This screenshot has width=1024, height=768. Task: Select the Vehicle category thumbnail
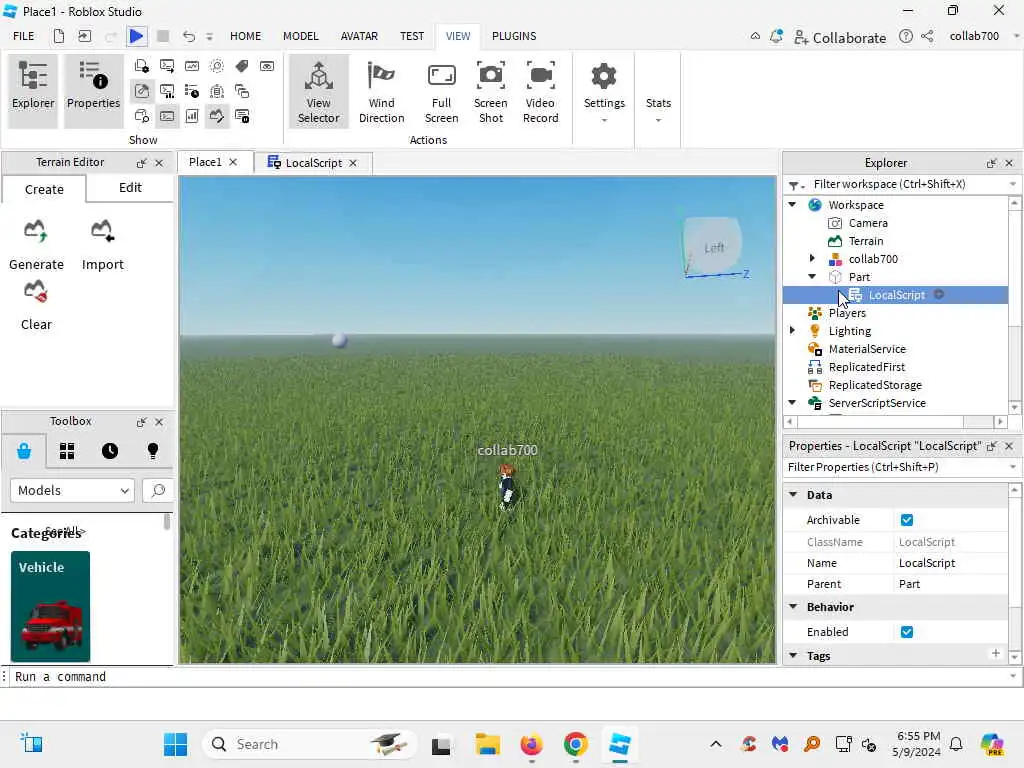coord(50,607)
